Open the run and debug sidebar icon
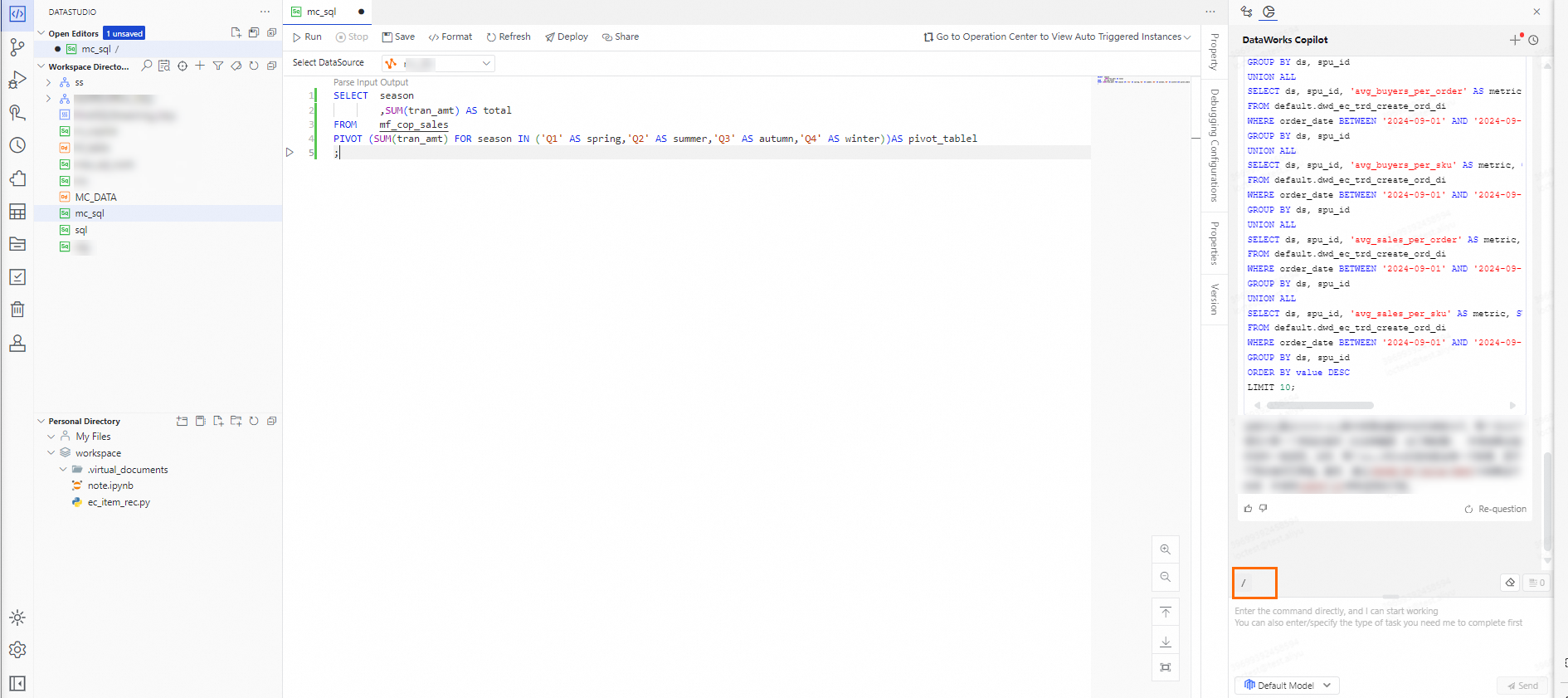Screen dimensions: 1568x698 (17, 80)
